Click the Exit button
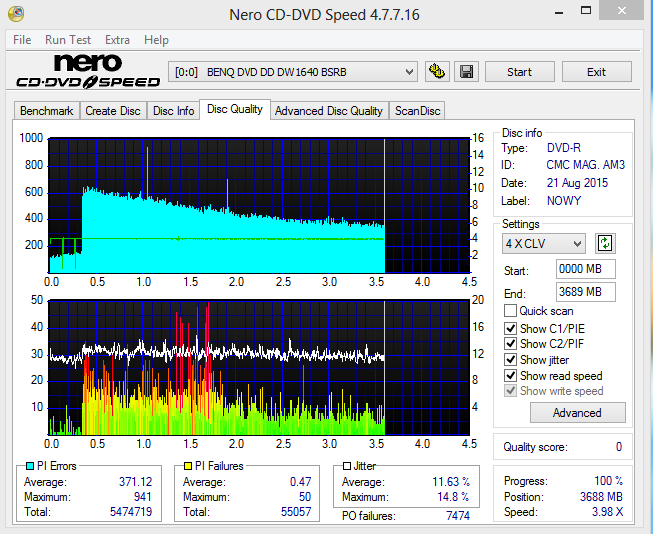 coord(596,72)
